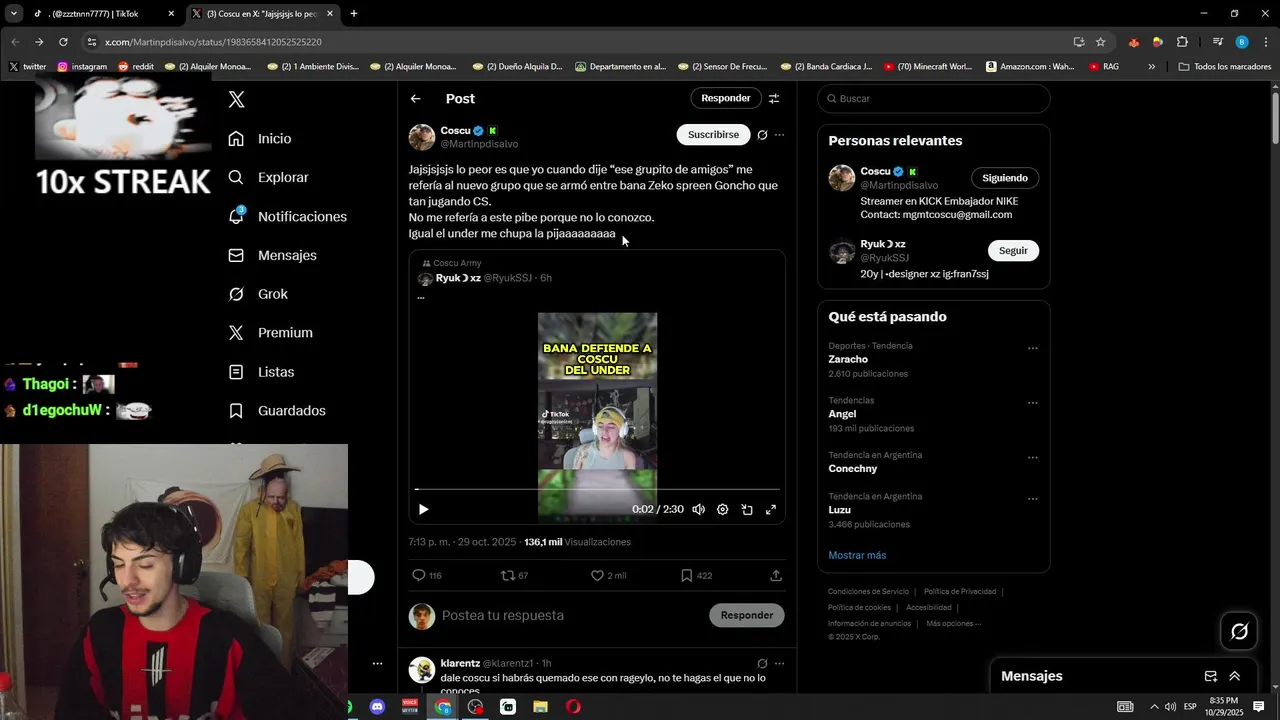Open Discord from the taskbar
Image resolution: width=1280 pixels, height=720 pixels.
point(377,707)
